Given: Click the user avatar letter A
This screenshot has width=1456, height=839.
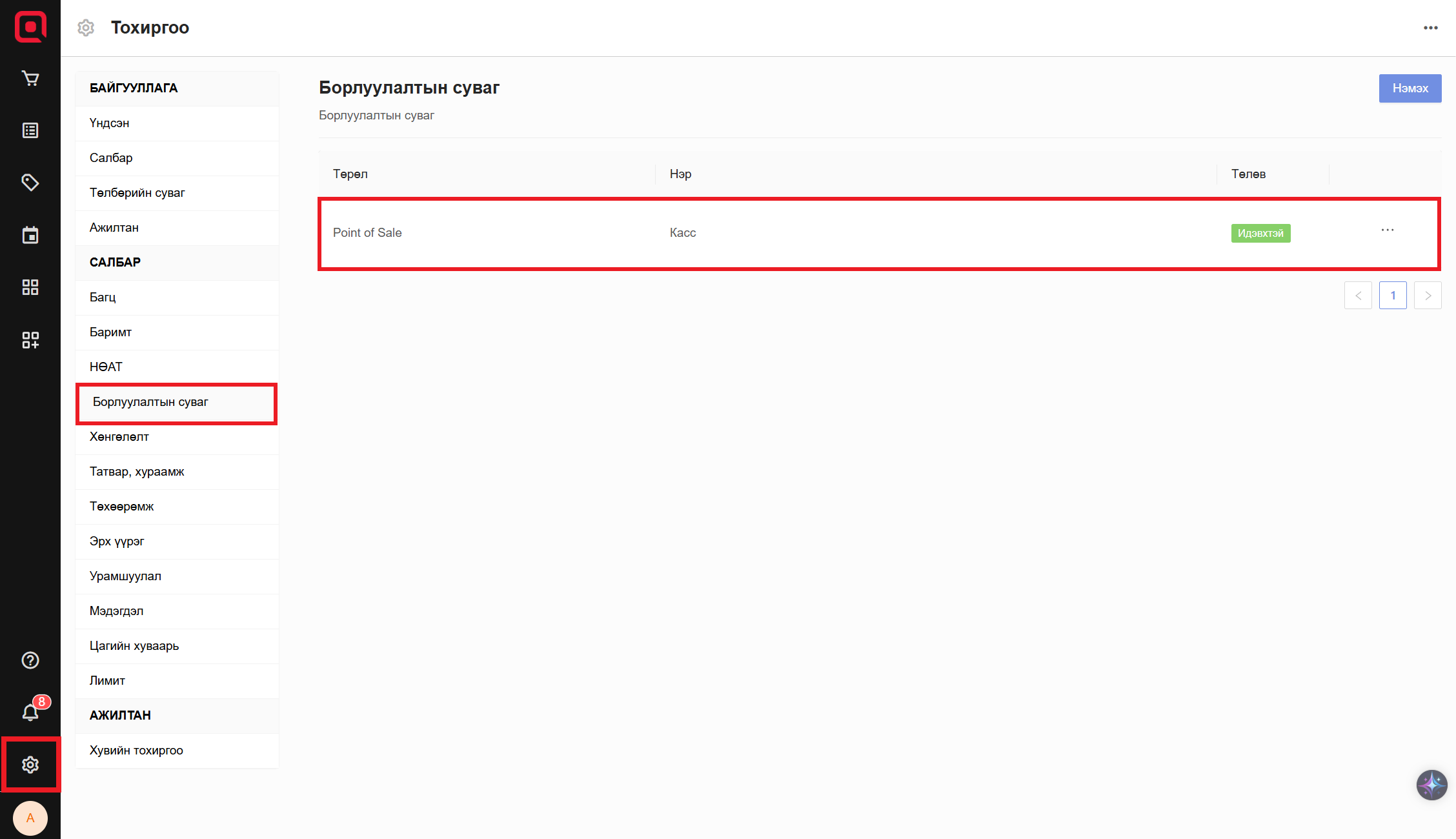Looking at the screenshot, I should [x=30, y=818].
